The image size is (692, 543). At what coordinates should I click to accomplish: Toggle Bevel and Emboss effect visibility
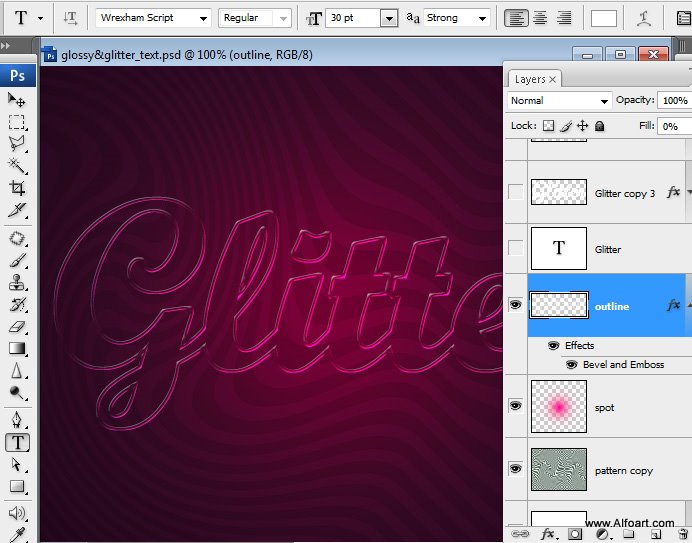[573, 365]
